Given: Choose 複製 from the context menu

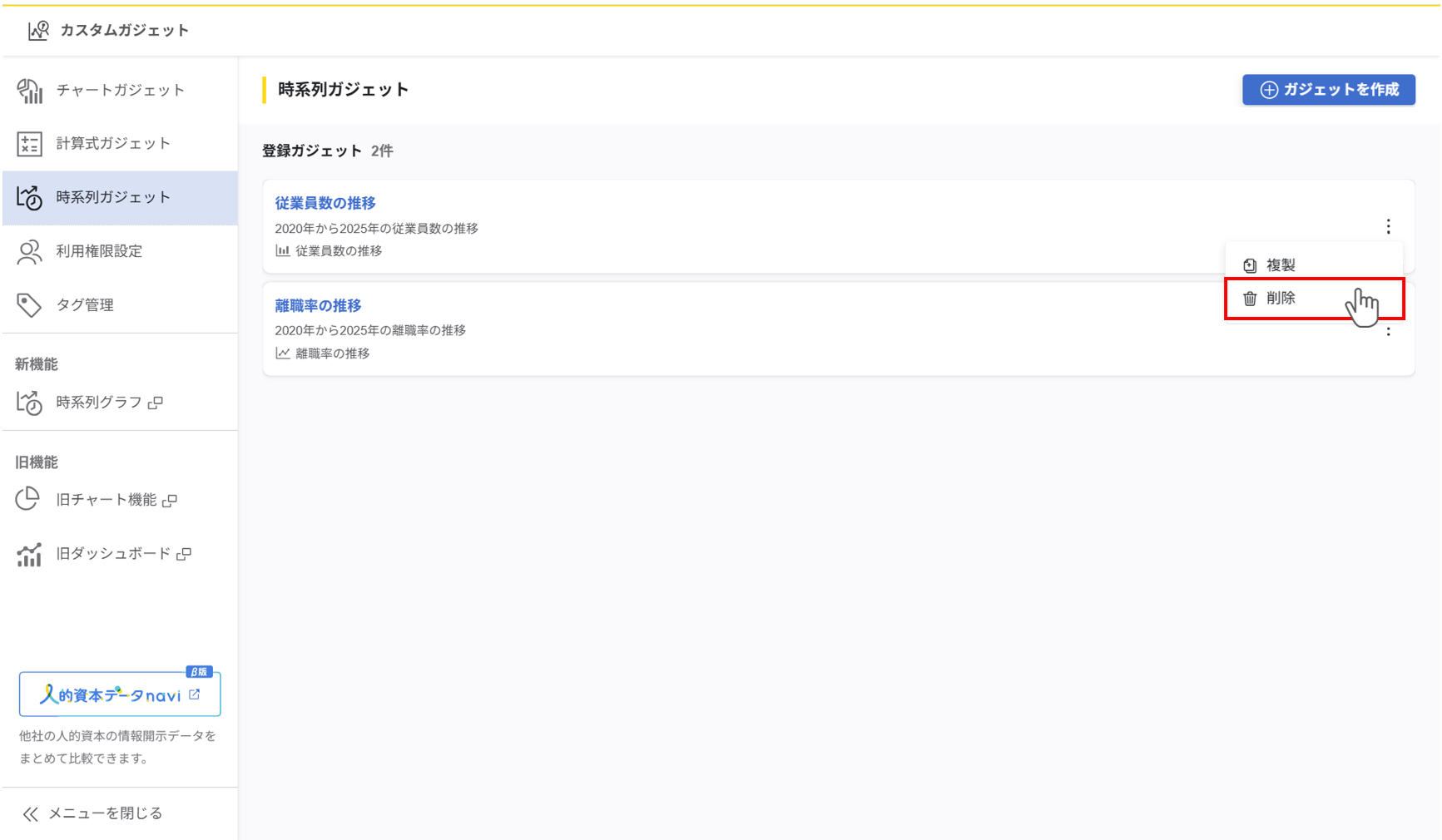Looking at the screenshot, I should click(x=1281, y=265).
